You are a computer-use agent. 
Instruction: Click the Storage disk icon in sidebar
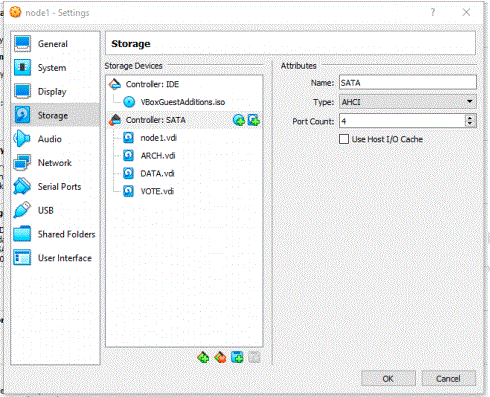point(22,115)
